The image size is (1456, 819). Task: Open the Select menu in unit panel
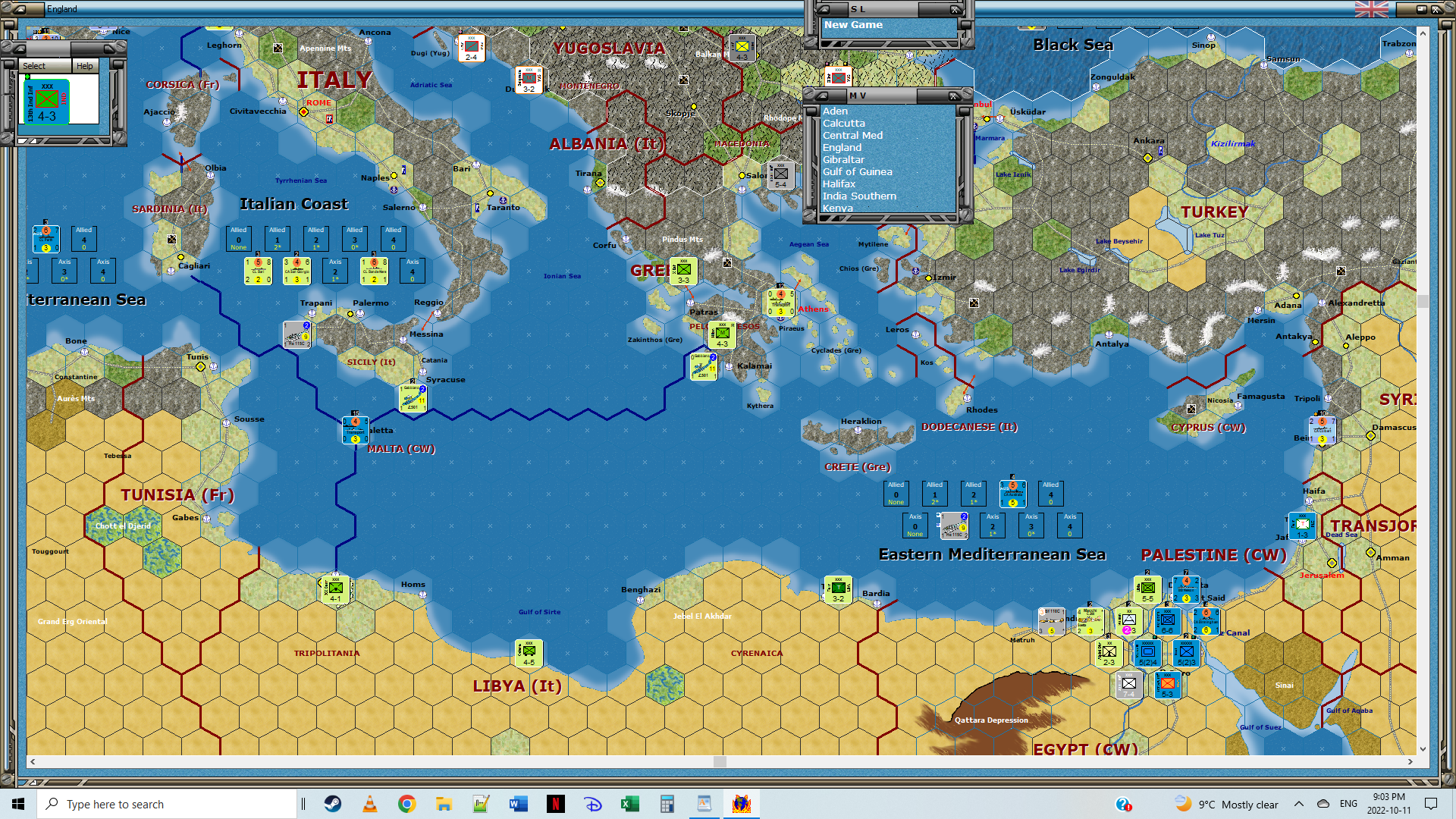[34, 66]
